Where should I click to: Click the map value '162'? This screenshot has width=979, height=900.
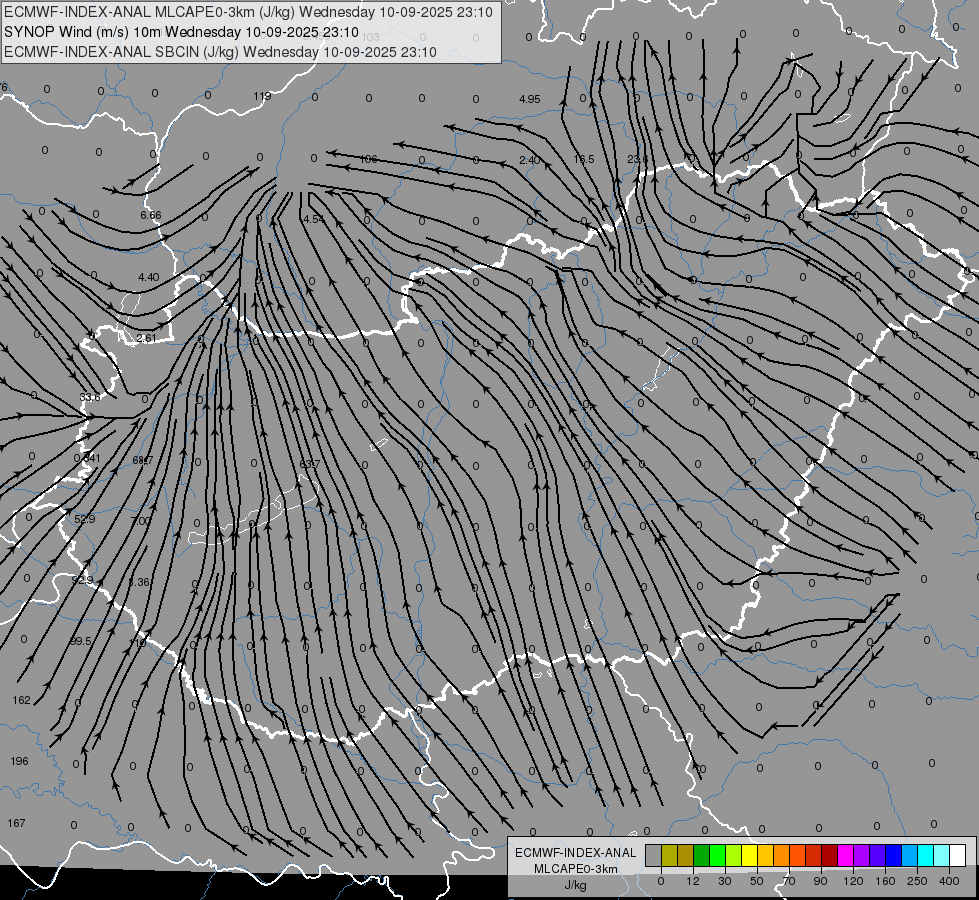pos(21,701)
